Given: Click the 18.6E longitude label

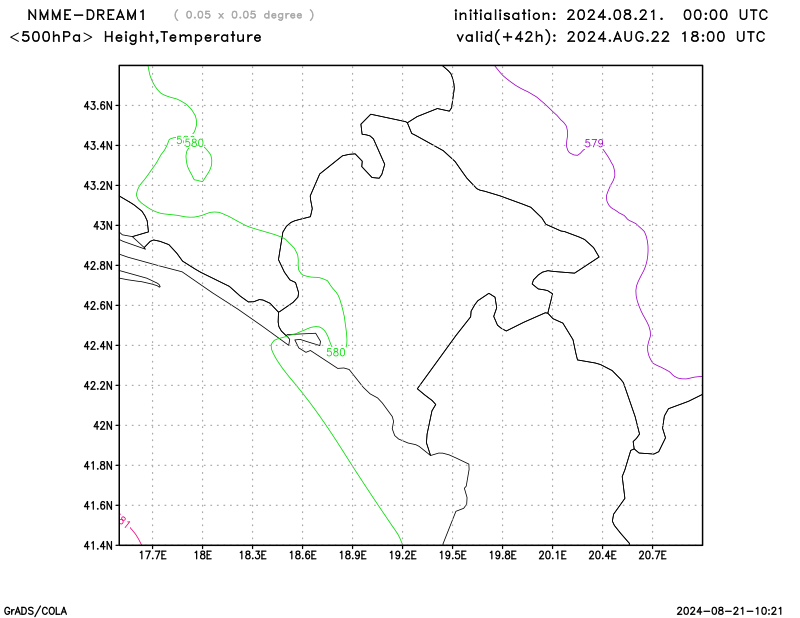Looking at the screenshot, I should pos(303,555).
